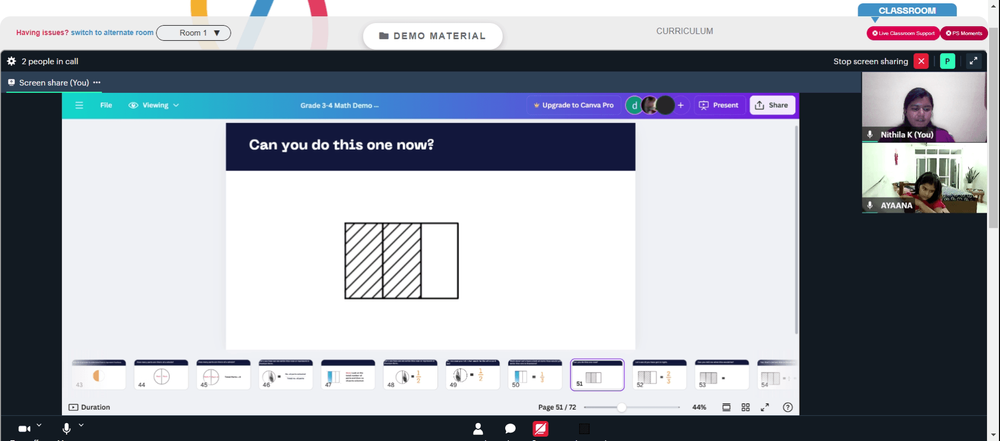
Task: Toggle the red screen share button
Action: [540, 429]
